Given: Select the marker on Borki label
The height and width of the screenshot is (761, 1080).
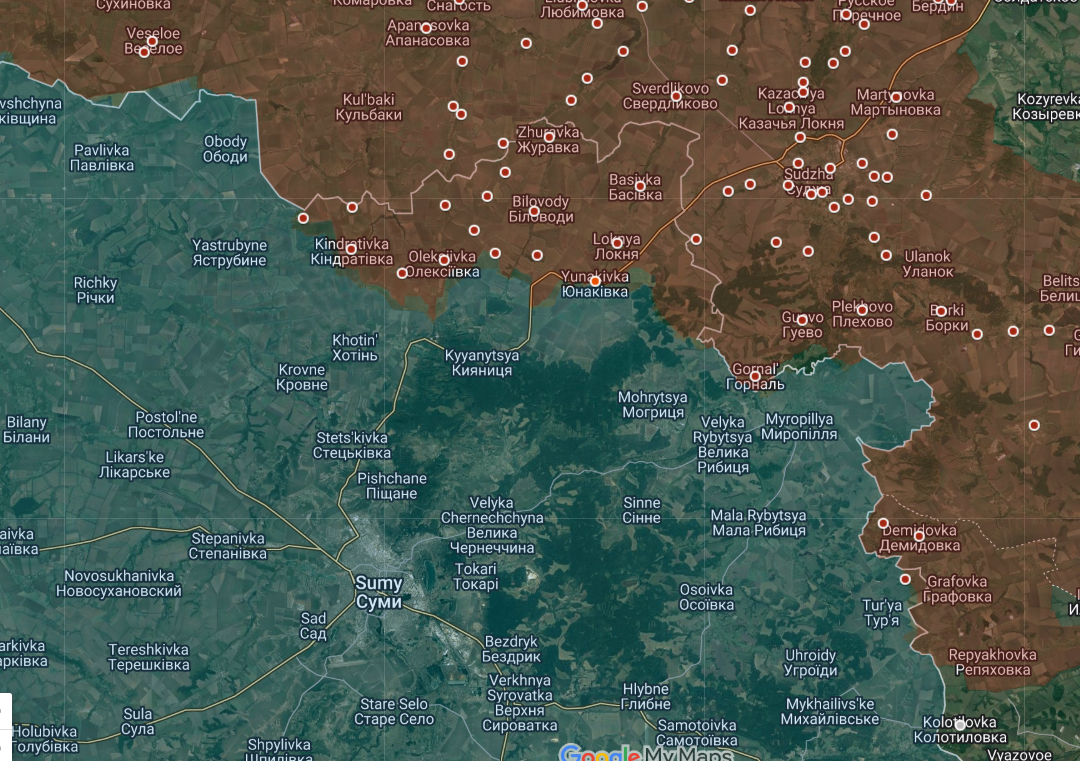Looking at the screenshot, I should tap(941, 311).
